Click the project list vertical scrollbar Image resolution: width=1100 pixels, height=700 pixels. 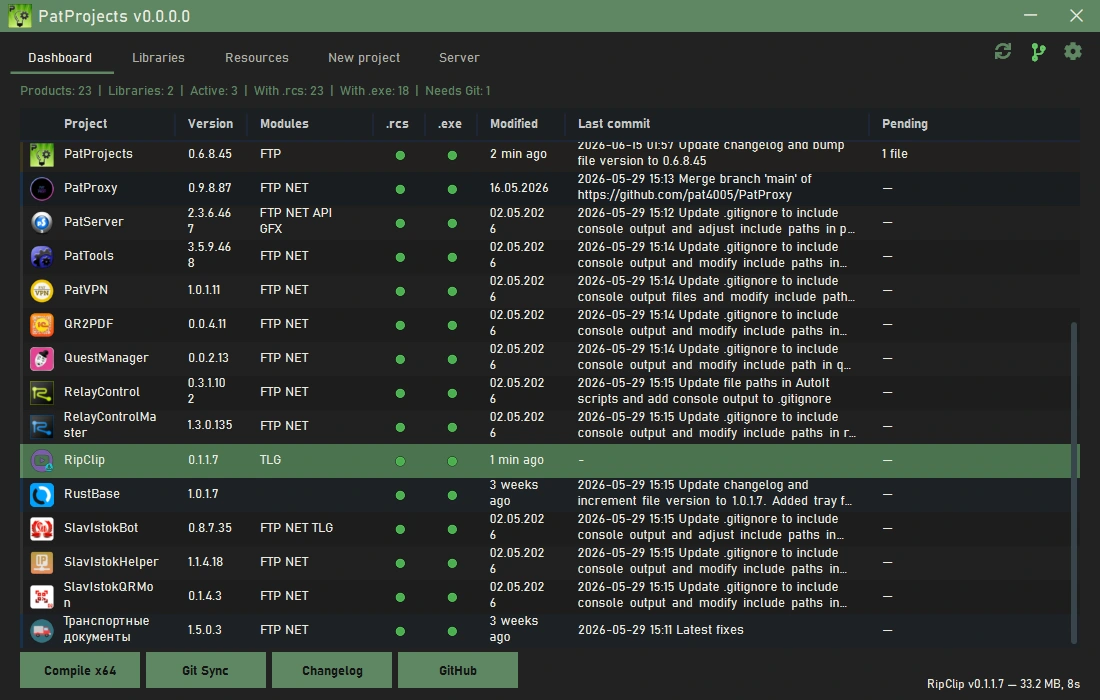click(x=1073, y=483)
